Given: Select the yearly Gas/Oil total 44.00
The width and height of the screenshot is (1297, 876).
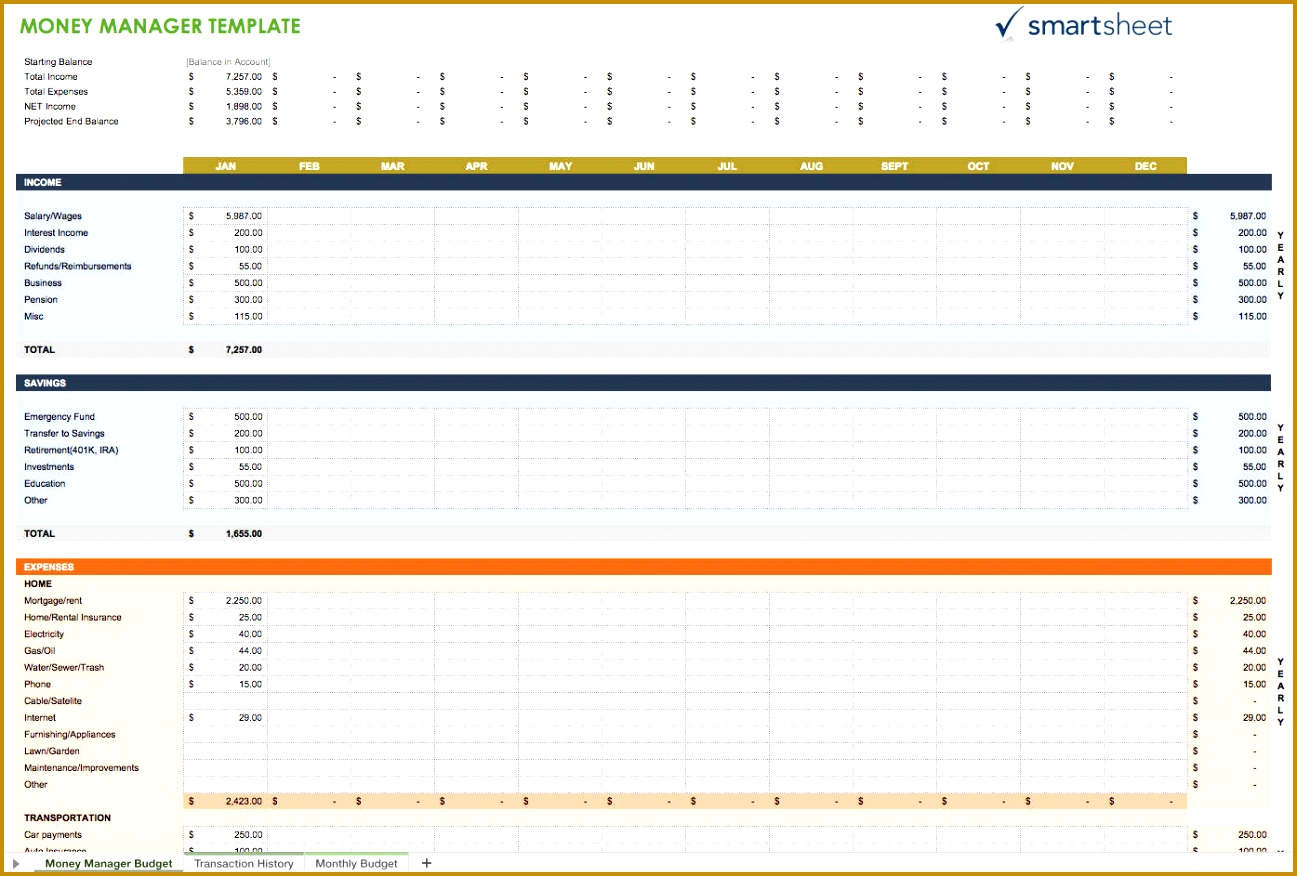Looking at the screenshot, I should [1254, 651].
